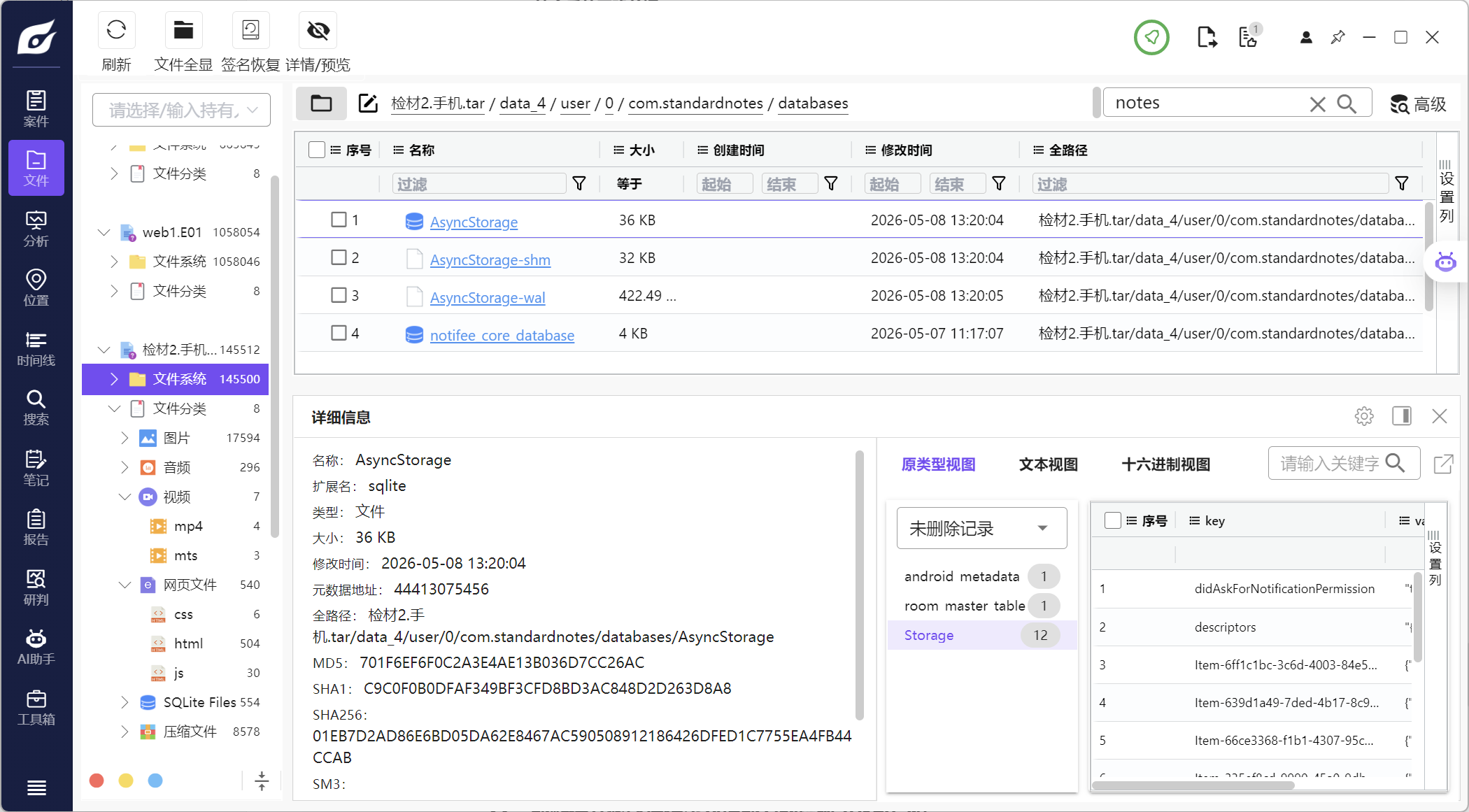Open the 分析 sidebar section
This screenshot has width=1469, height=812.
point(36,229)
